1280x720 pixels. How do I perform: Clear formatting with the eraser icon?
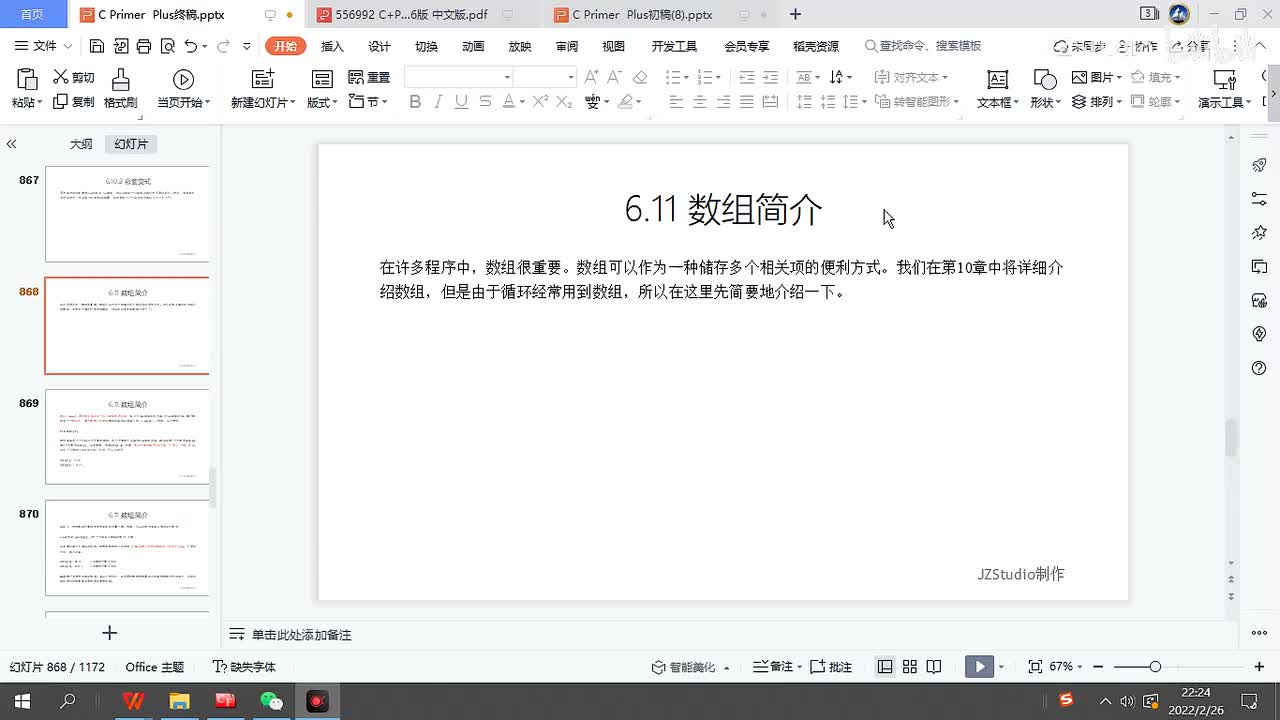click(x=641, y=77)
